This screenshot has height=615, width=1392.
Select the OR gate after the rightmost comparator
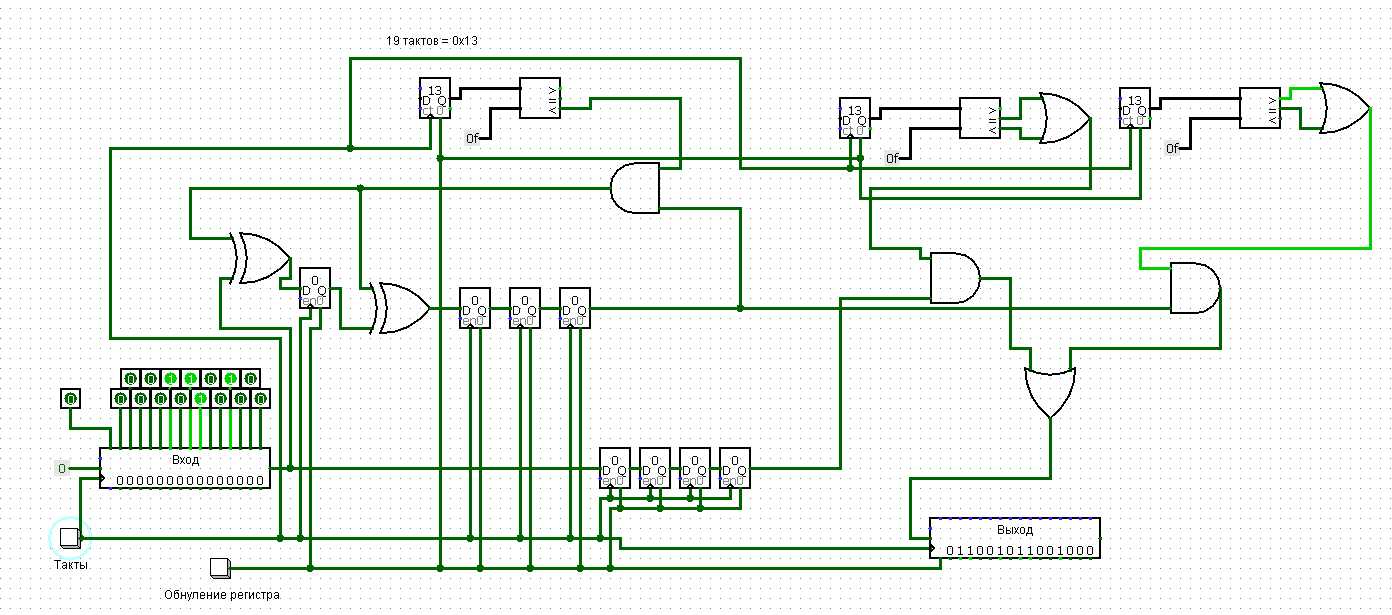pos(1345,108)
